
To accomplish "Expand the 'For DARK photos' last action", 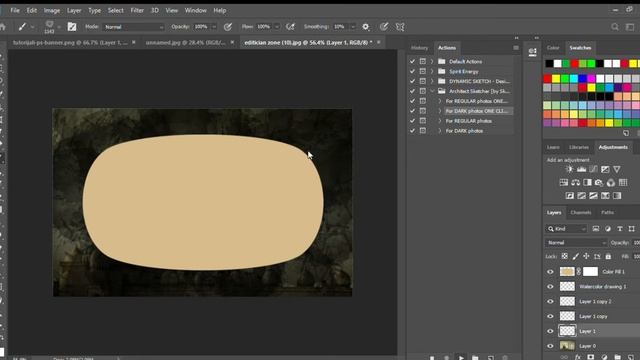I will click(440, 131).
